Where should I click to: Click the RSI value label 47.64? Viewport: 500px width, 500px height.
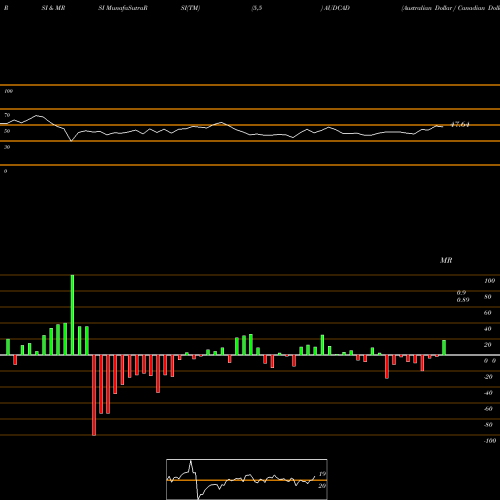click(x=460, y=125)
